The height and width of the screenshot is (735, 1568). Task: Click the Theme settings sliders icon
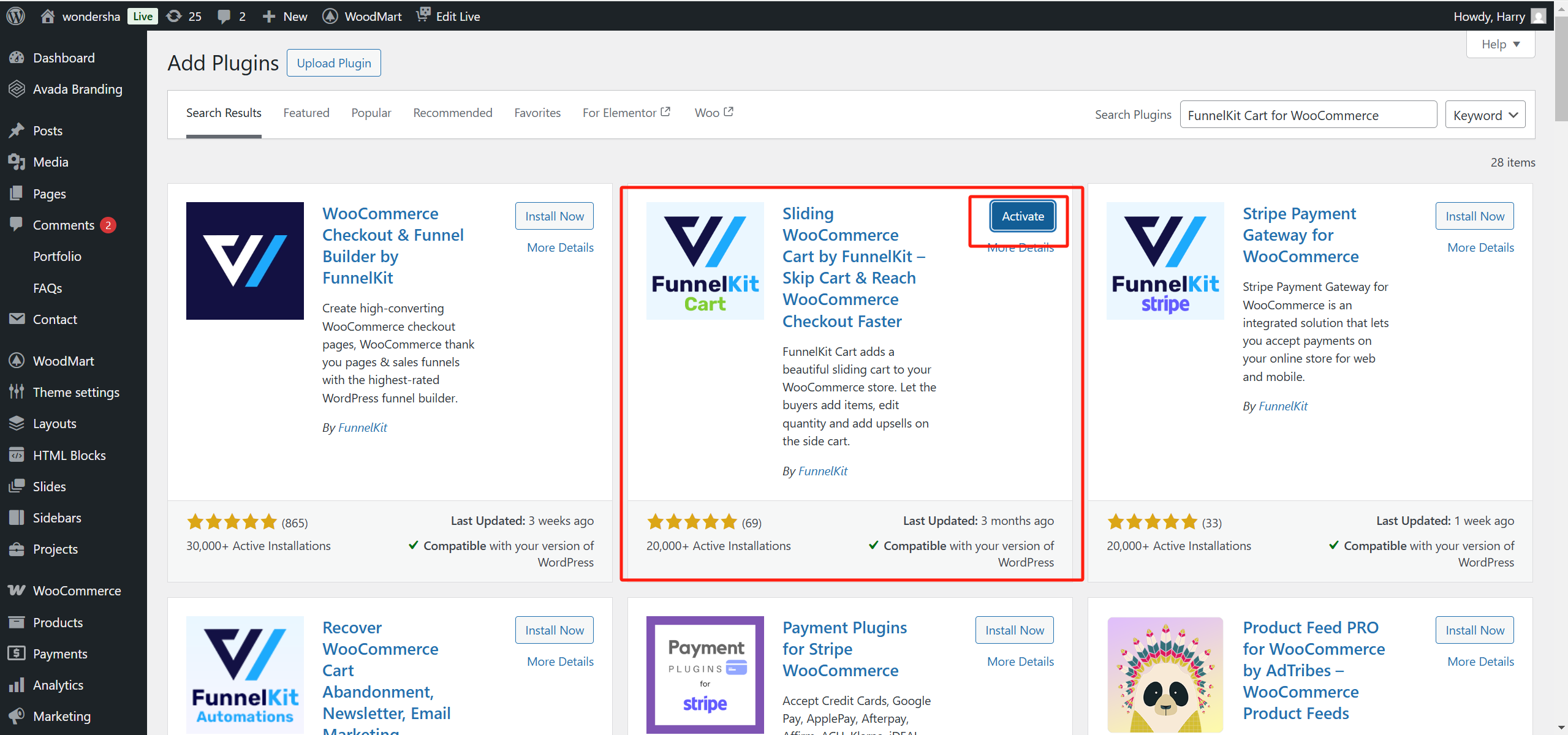pyautogui.click(x=17, y=392)
